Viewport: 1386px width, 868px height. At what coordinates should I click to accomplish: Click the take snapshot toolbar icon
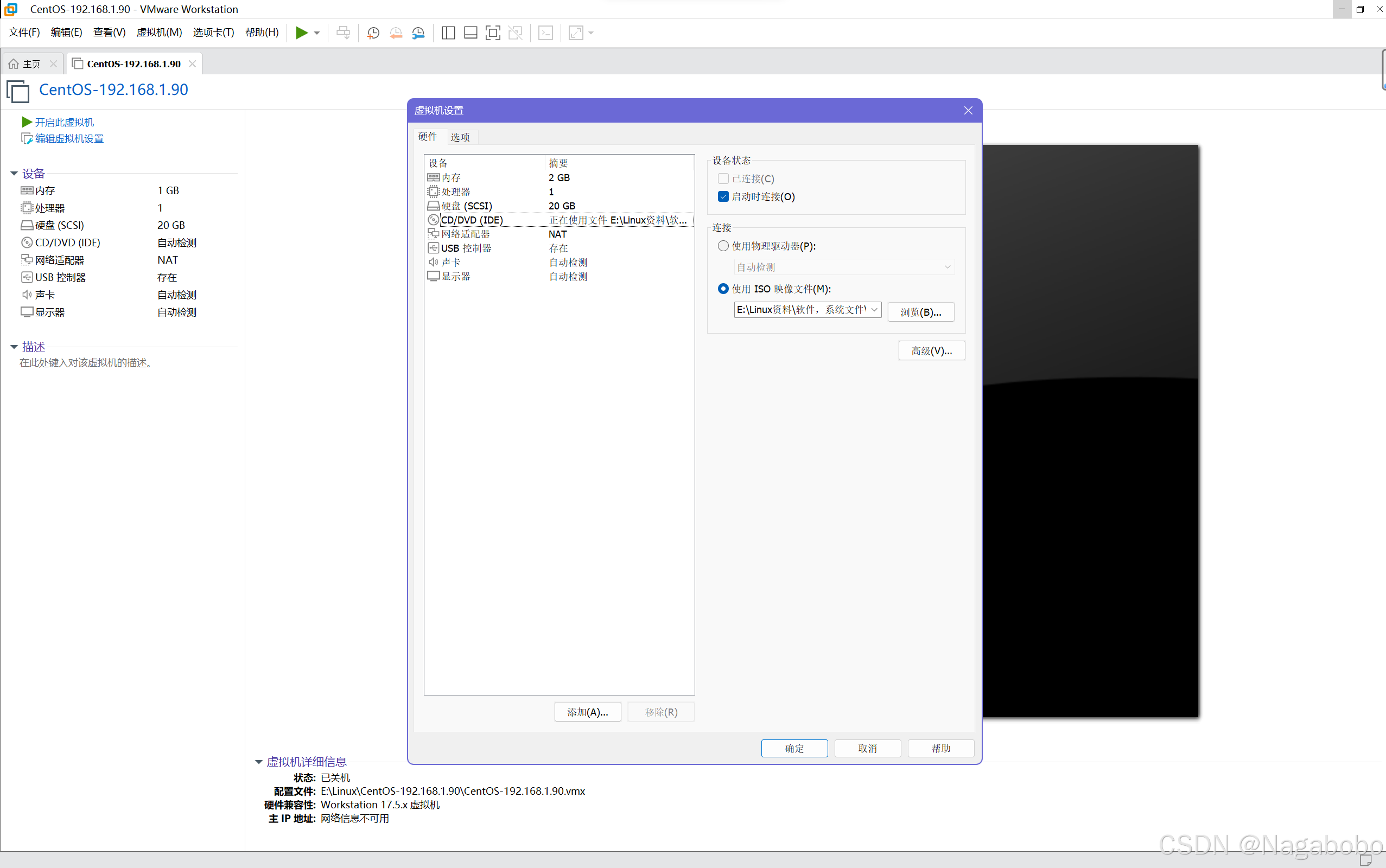click(x=373, y=33)
